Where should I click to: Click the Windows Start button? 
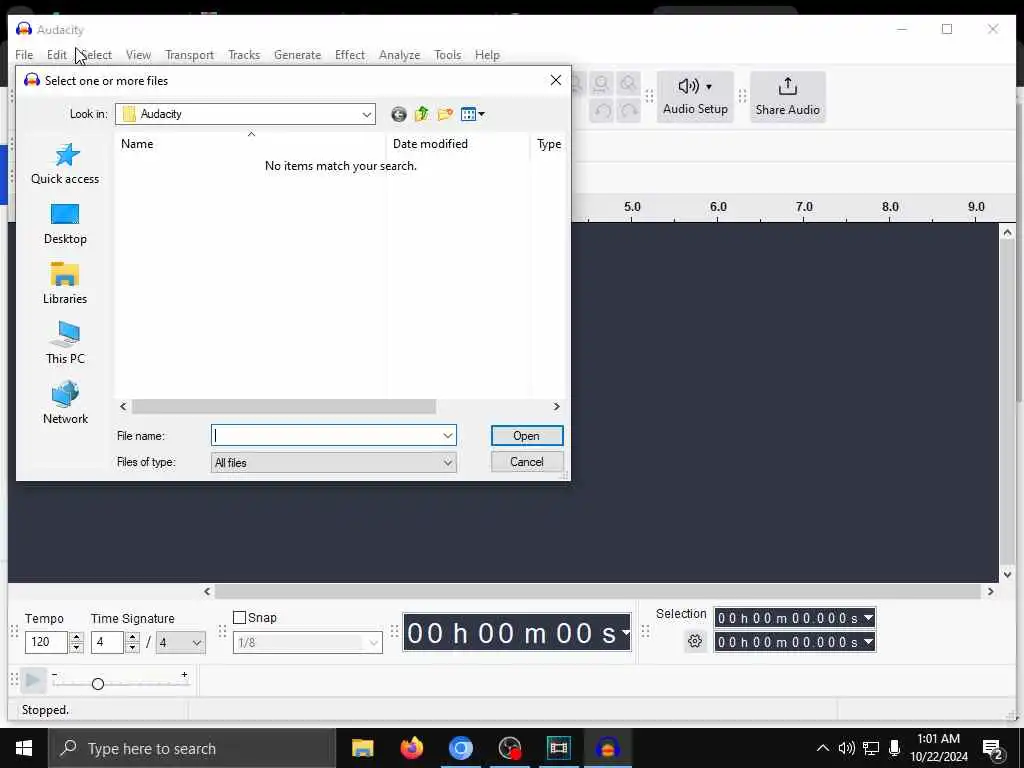[x=24, y=748]
